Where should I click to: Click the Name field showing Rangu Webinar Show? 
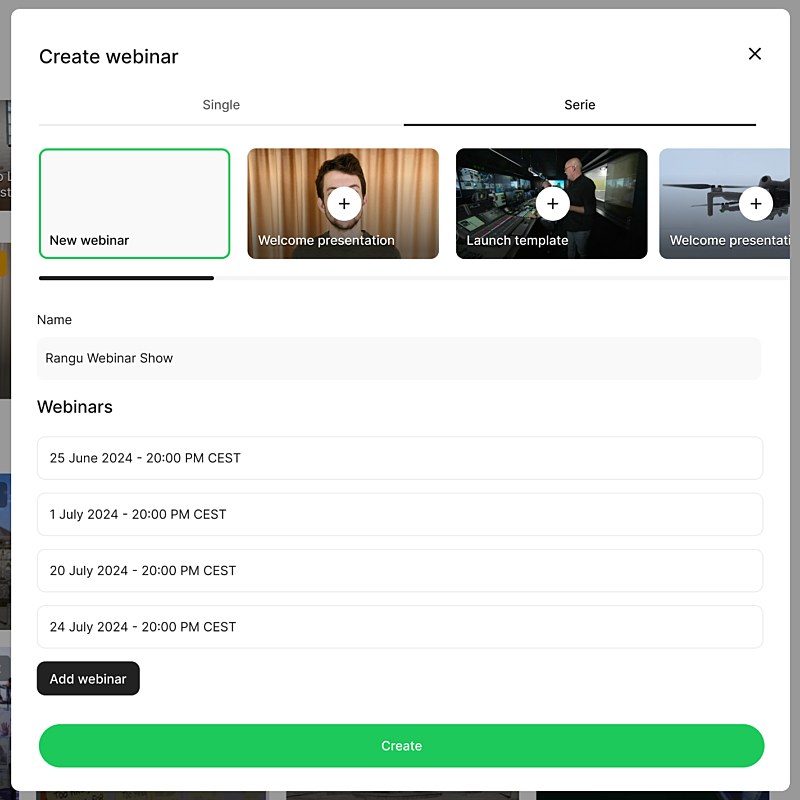400,358
